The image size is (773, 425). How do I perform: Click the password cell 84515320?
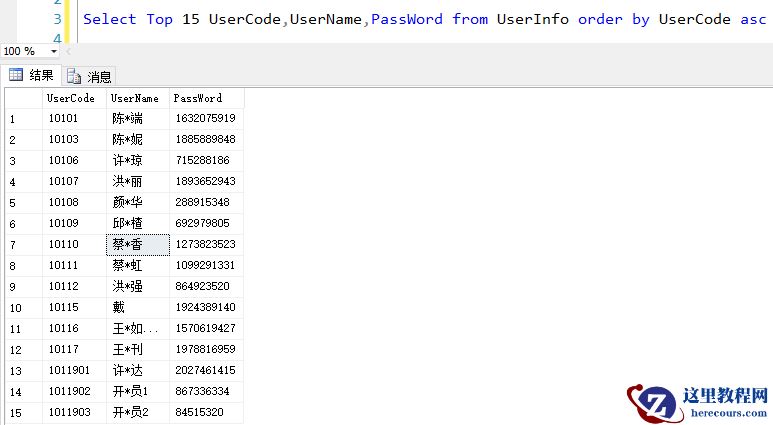(200, 413)
